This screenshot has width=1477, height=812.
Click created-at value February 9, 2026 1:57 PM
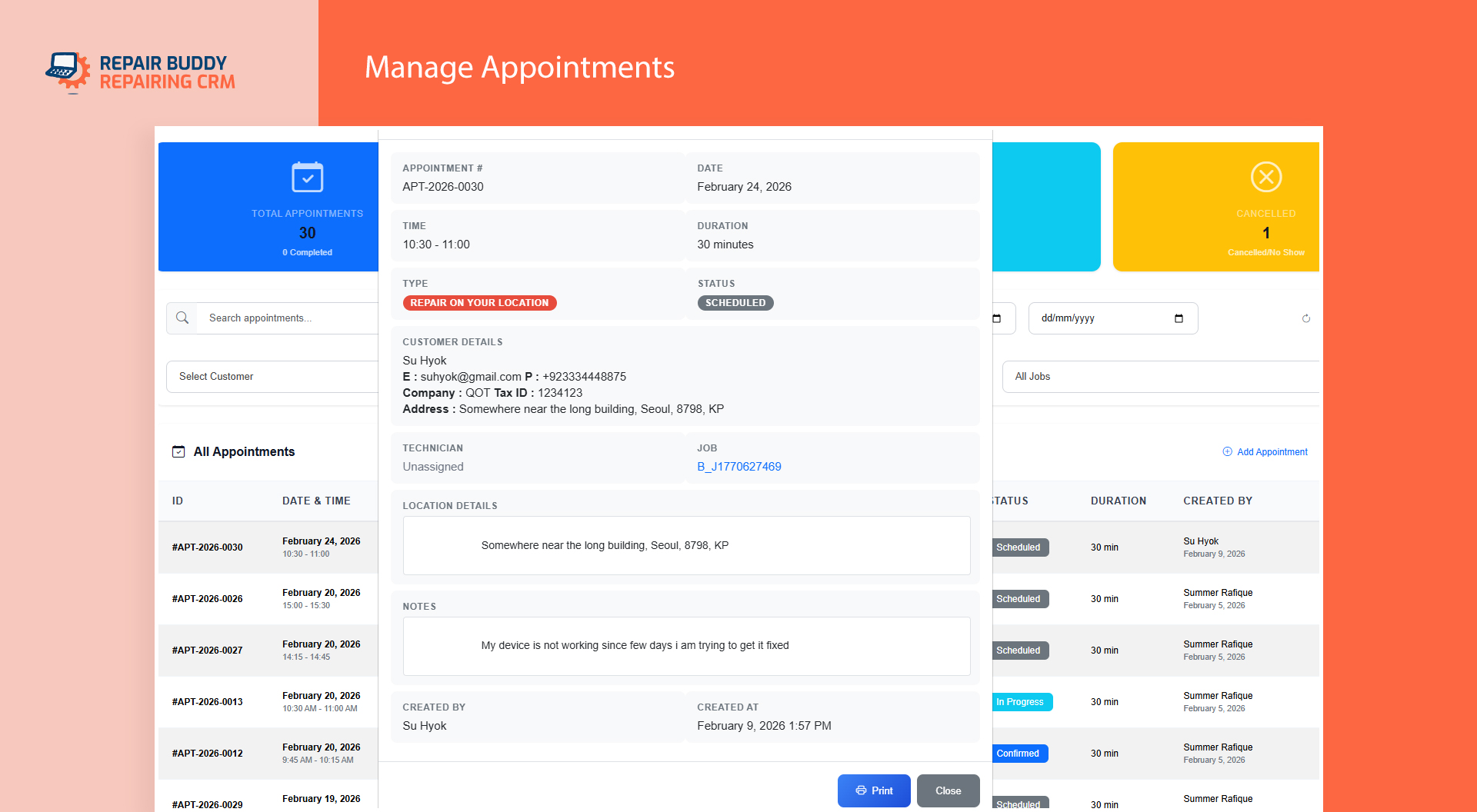[x=765, y=726]
